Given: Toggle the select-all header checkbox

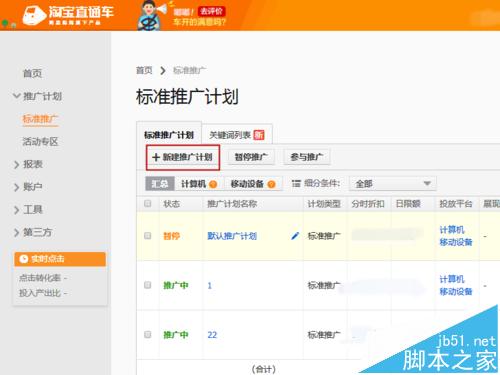Looking at the screenshot, I should pos(148,203).
